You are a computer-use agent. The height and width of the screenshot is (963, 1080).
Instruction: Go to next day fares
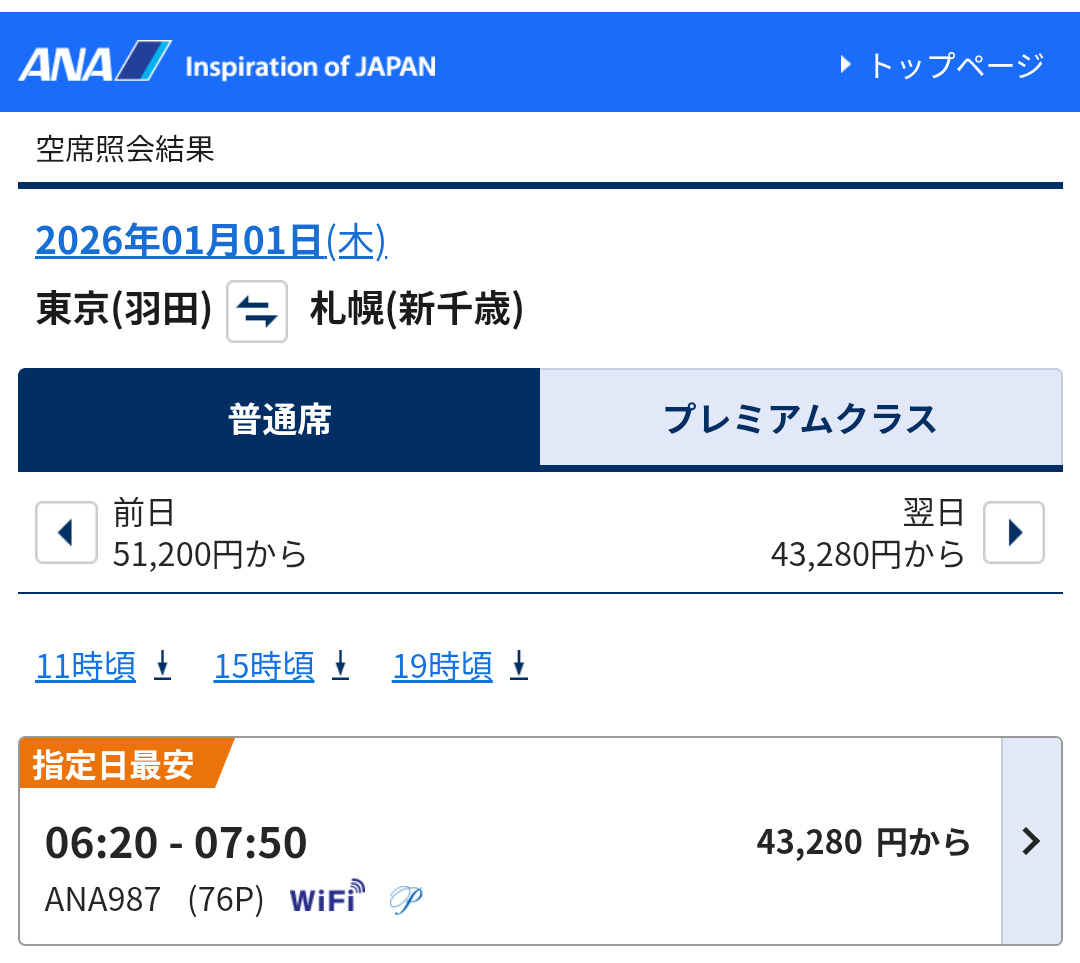(x=1014, y=533)
